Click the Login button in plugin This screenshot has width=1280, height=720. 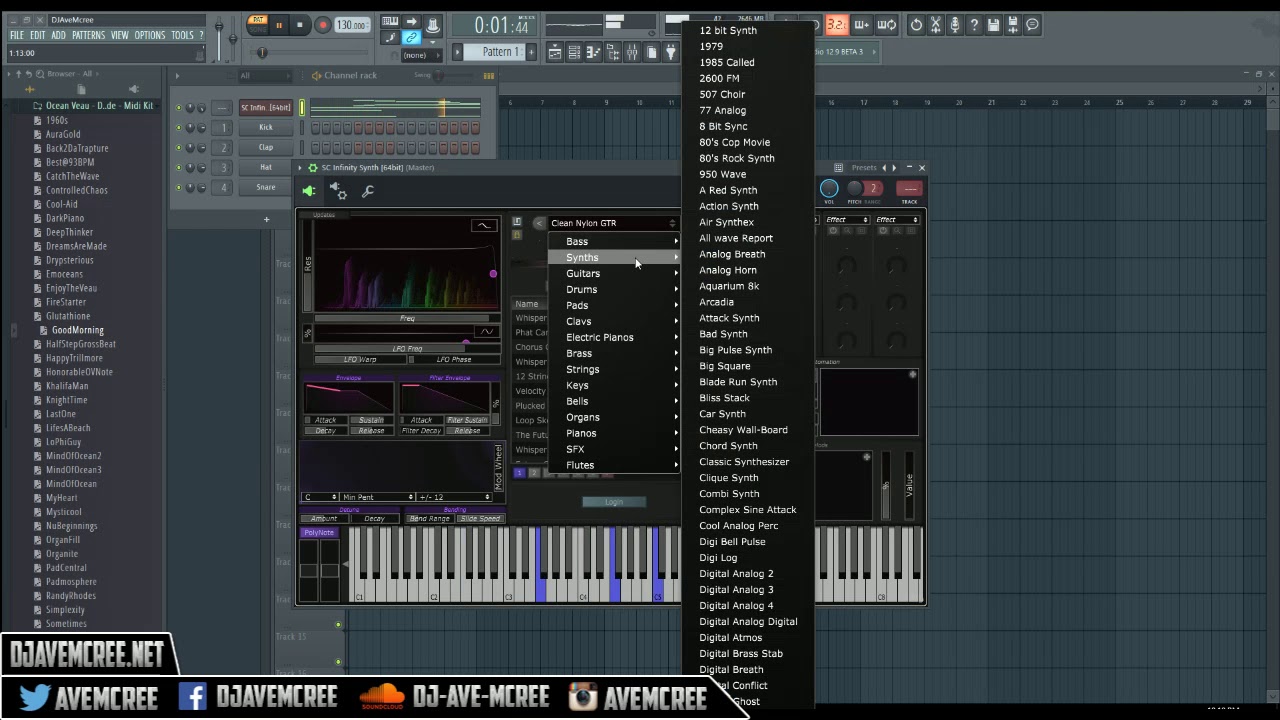[x=614, y=502]
